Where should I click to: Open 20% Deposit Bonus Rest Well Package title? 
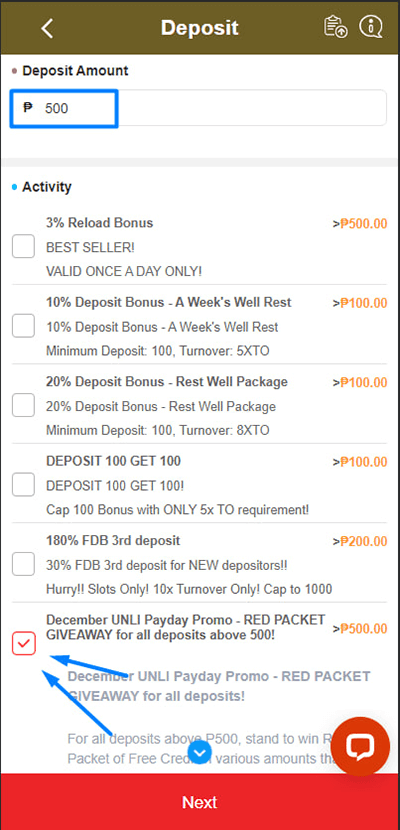167,382
